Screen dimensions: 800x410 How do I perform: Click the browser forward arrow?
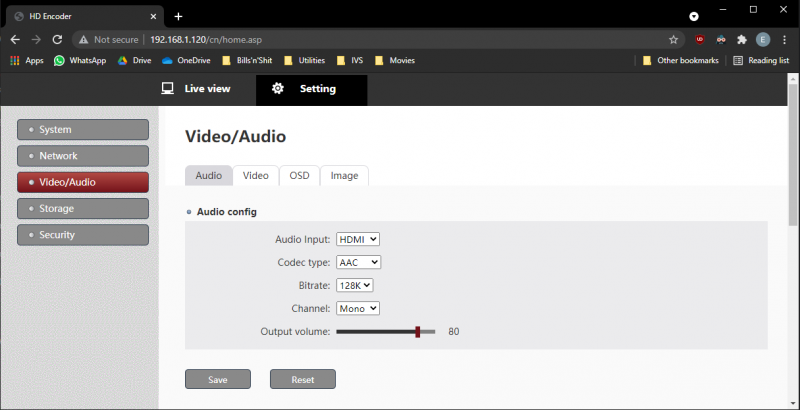(36, 39)
